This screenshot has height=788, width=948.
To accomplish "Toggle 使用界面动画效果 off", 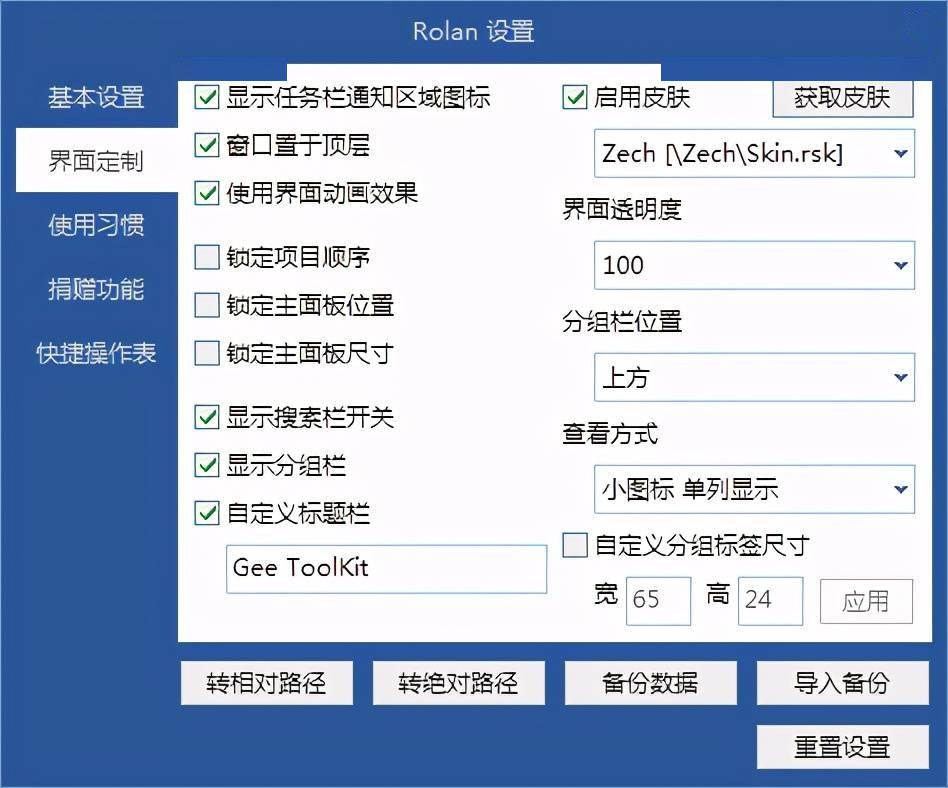I will coord(205,194).
